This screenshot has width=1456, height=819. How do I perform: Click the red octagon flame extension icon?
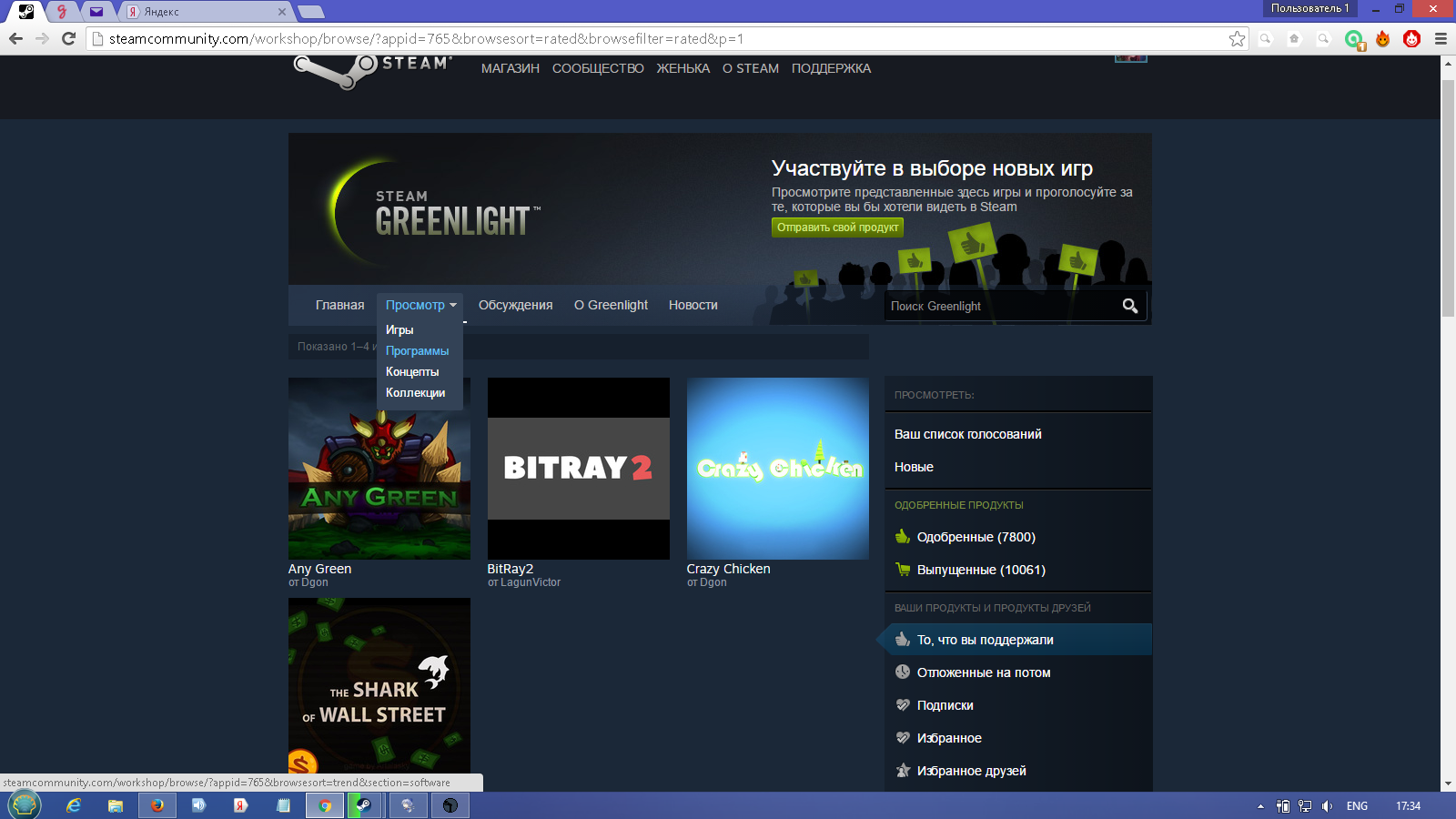tap(1411, 39)
